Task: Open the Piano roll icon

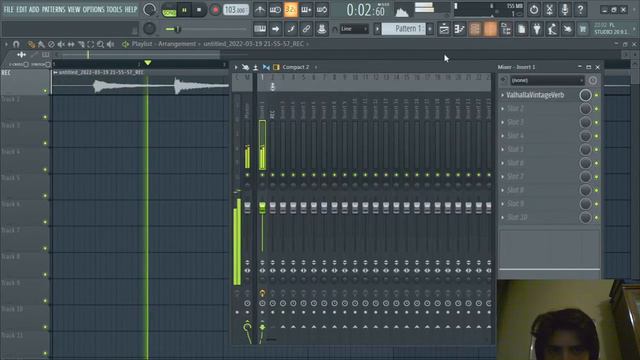Action: [x=459, y=29]
